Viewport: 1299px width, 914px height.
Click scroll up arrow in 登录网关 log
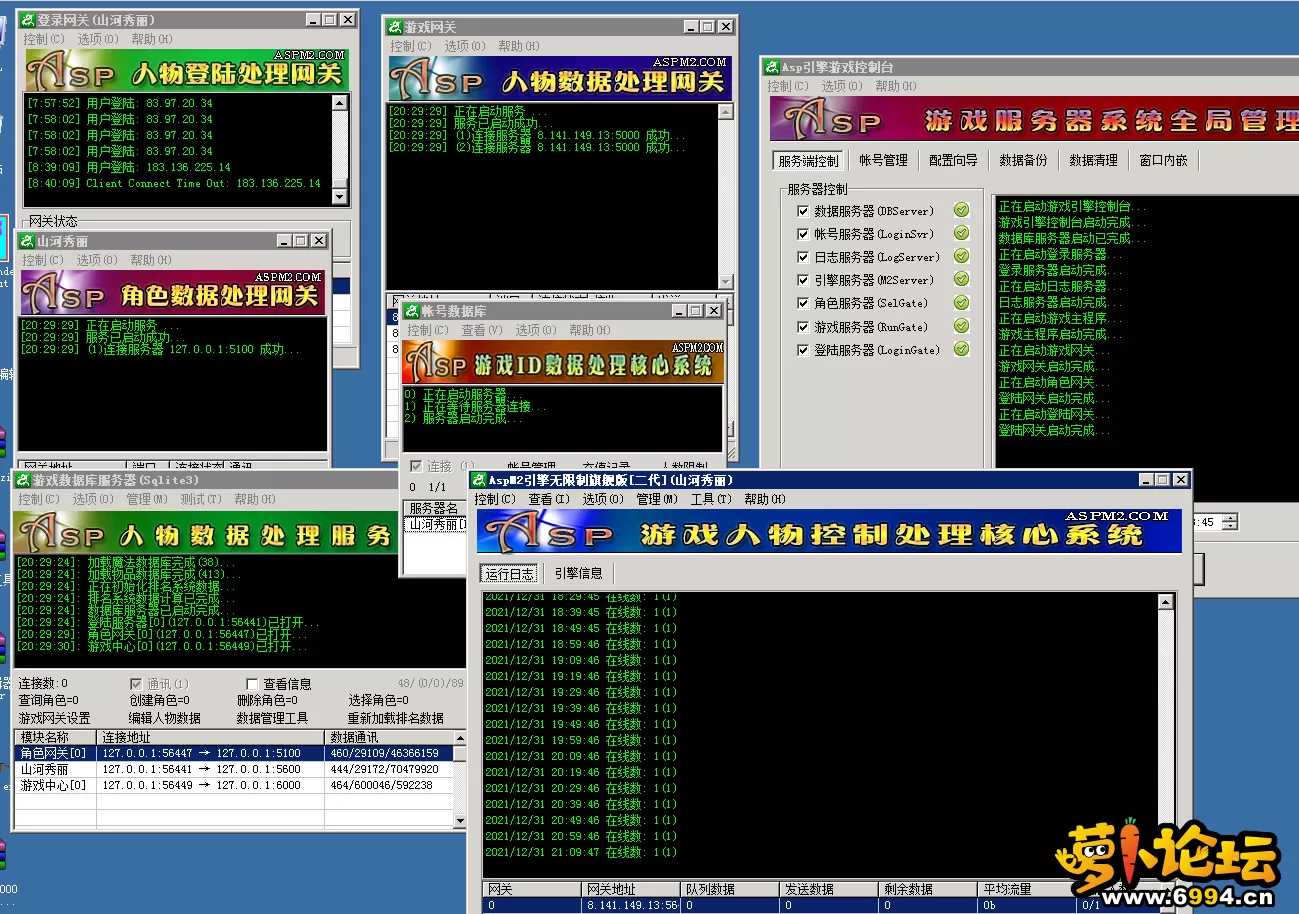(x=340, y=102)
